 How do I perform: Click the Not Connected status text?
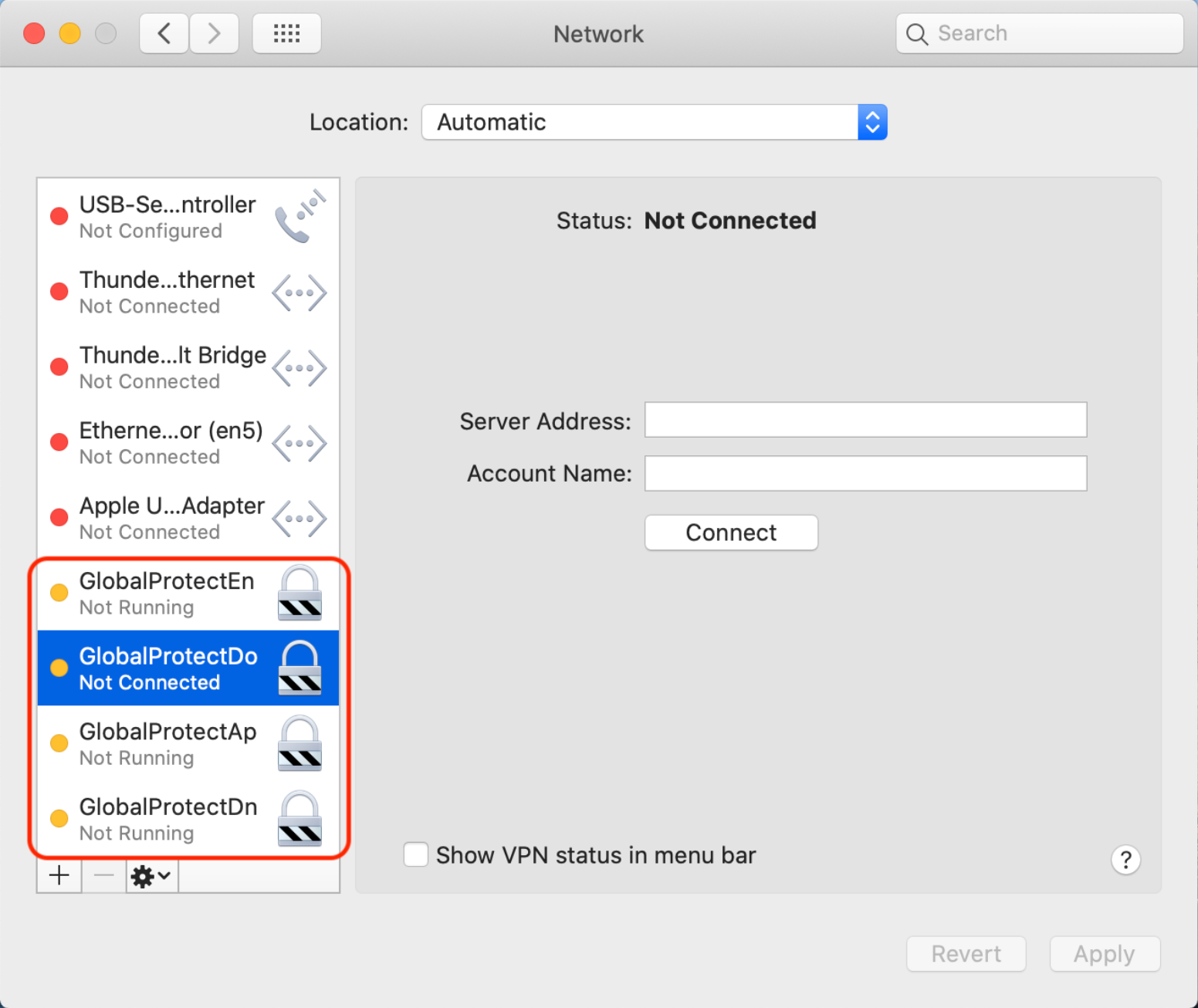[730, 221]
